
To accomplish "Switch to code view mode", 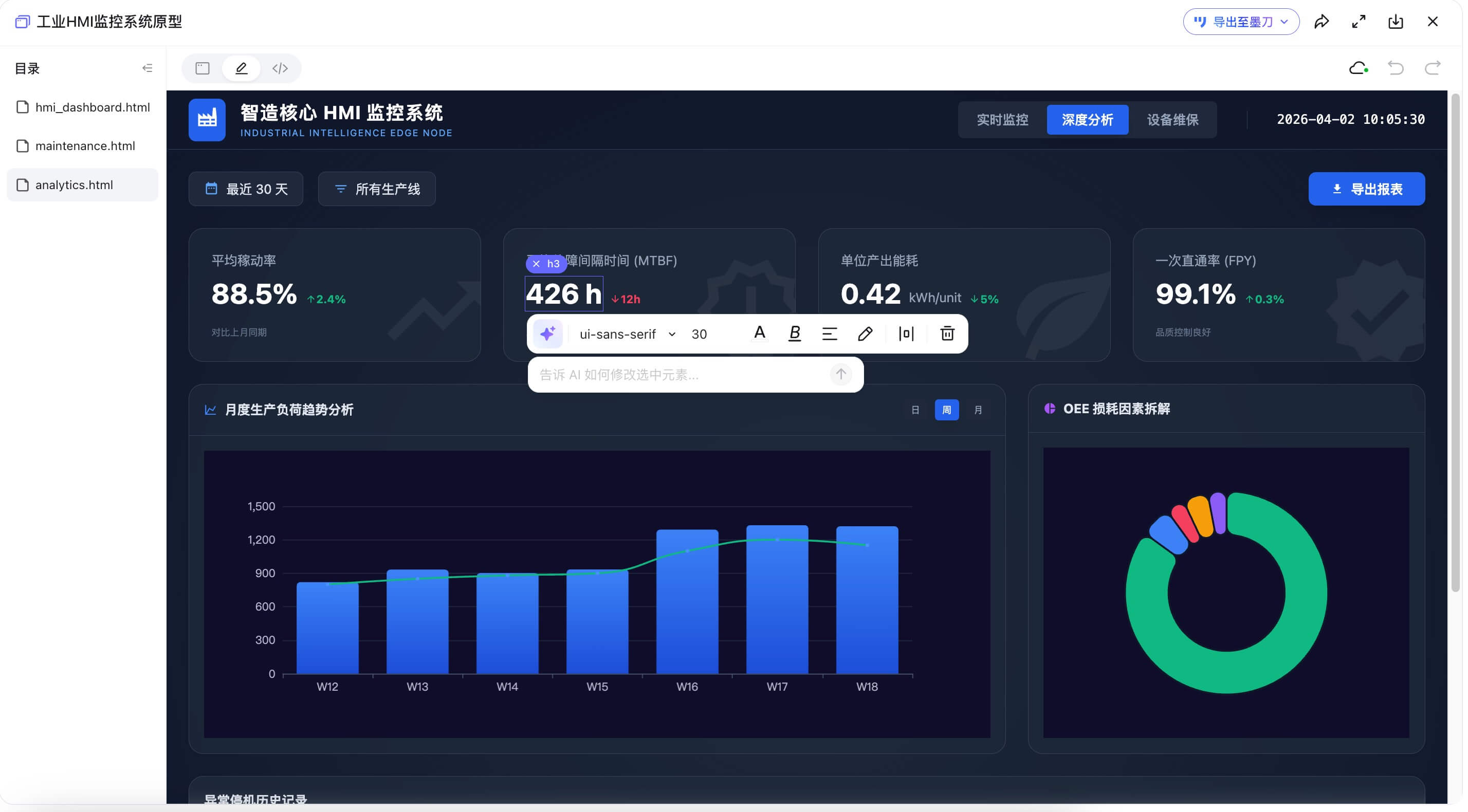I will point(280,68).
